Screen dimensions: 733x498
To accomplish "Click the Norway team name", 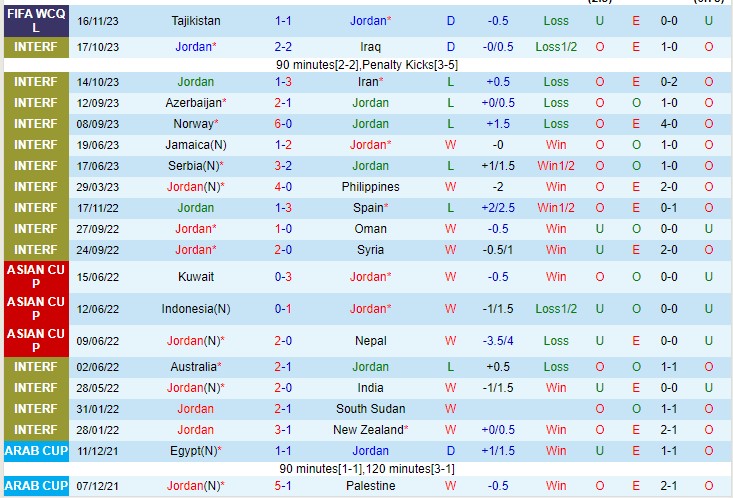I will click(193, 124).
